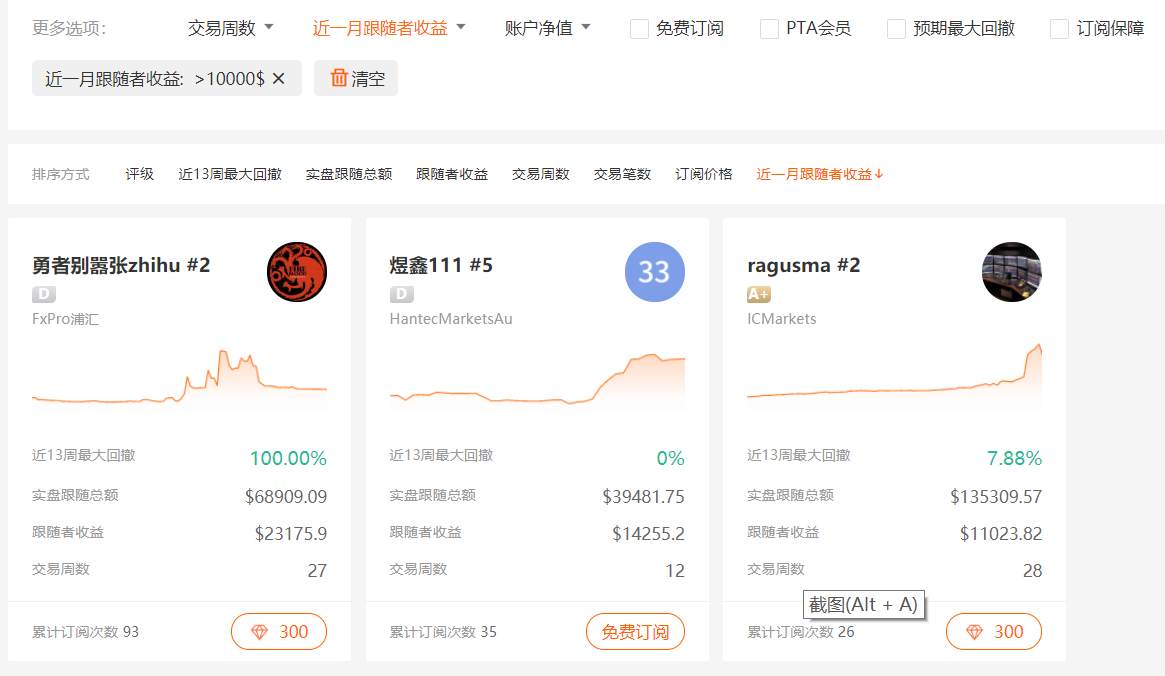Click the 0% drawdown value
The image size is (1165, 676).
pos(670,458)
